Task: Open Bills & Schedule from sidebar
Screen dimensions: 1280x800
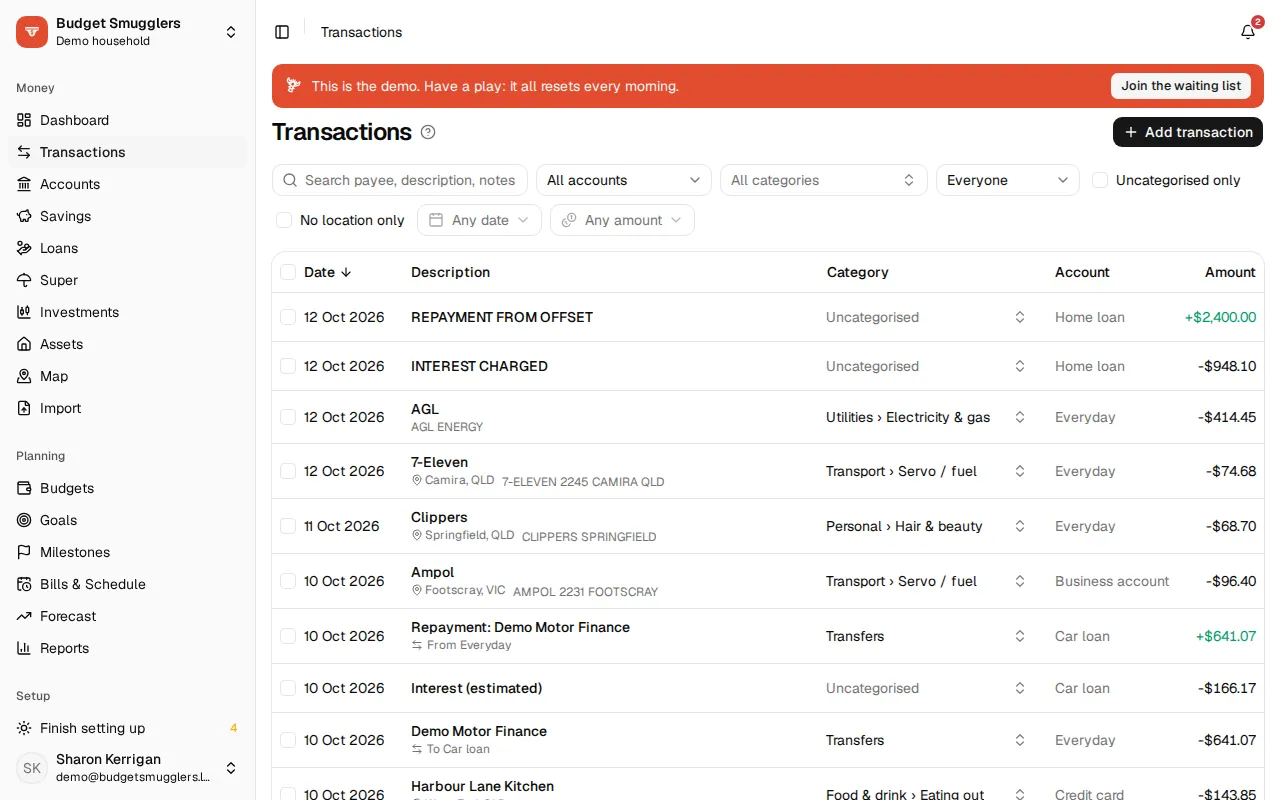Action: pyautogui.click(x=127, y=584)
